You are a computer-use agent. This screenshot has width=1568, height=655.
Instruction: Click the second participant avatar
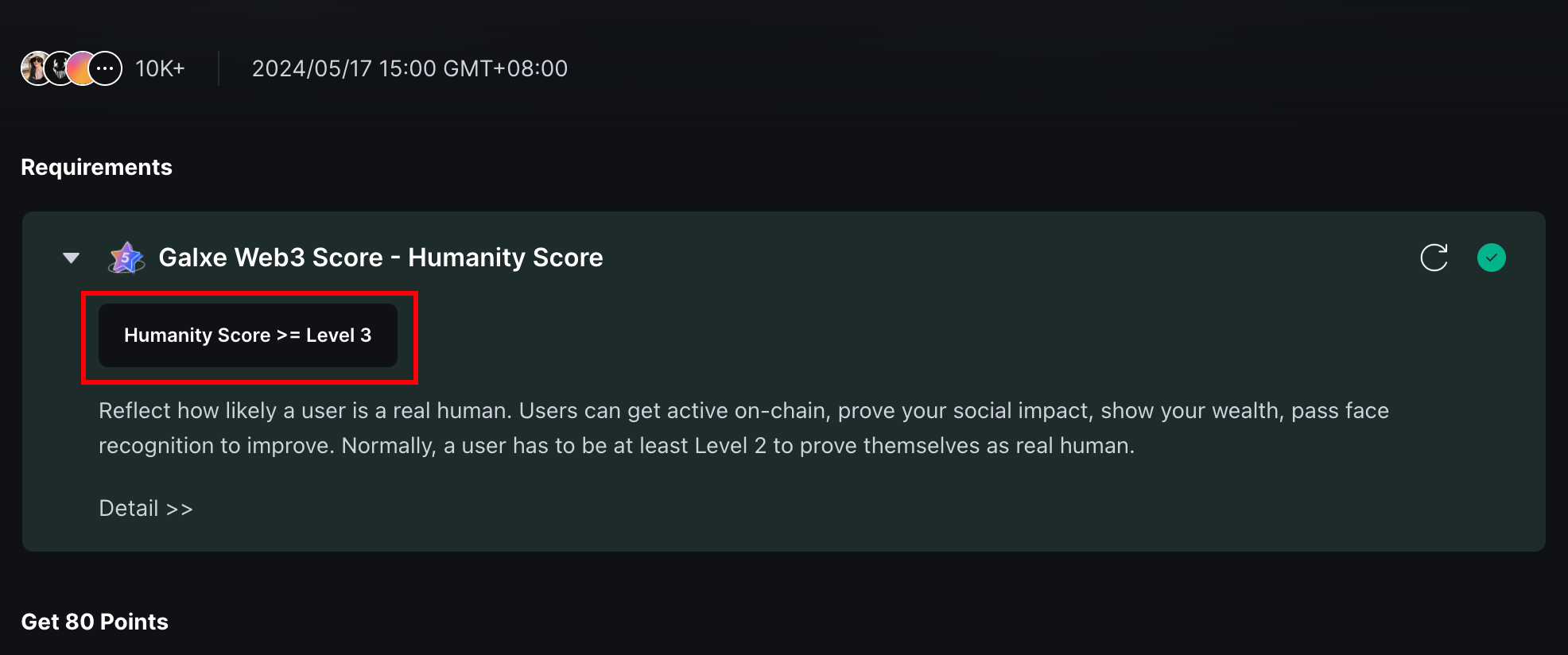tap(60, 68)
